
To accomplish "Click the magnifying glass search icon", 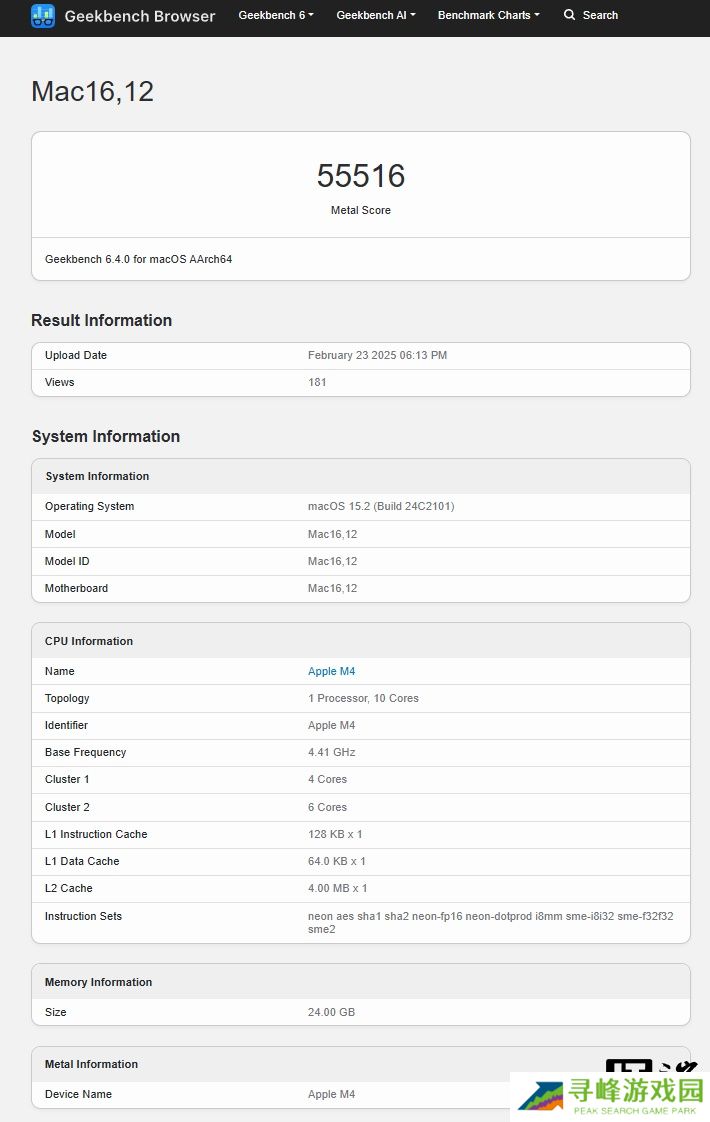I will click(x=570, y=15).
